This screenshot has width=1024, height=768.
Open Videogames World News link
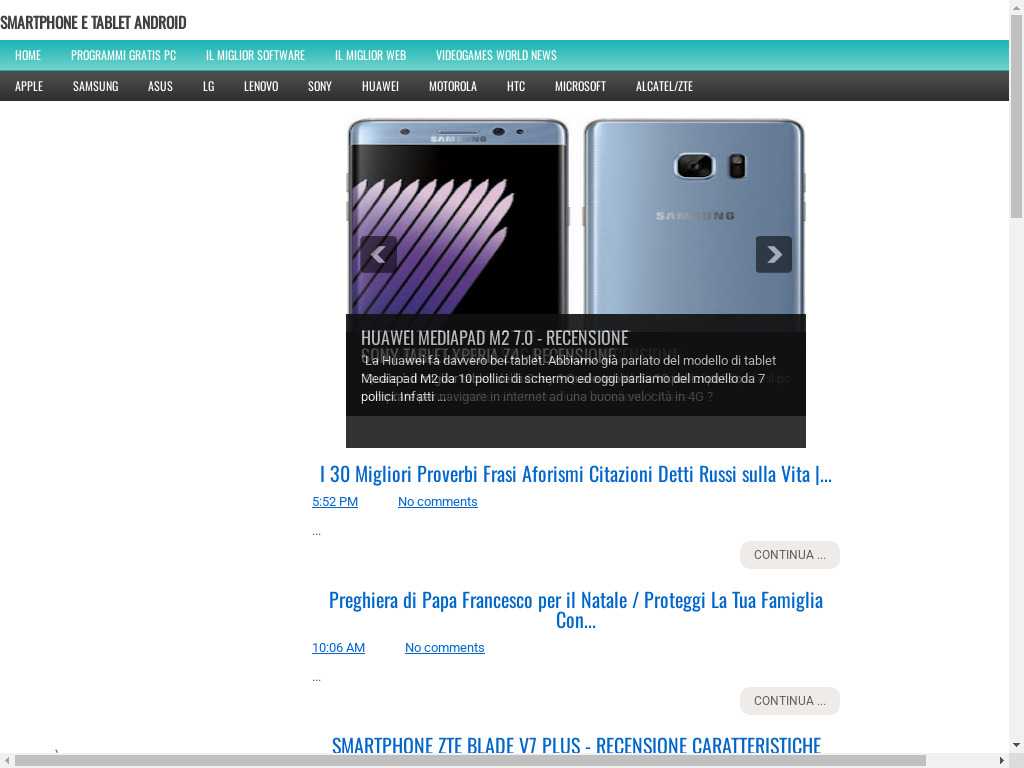(496, 55)
